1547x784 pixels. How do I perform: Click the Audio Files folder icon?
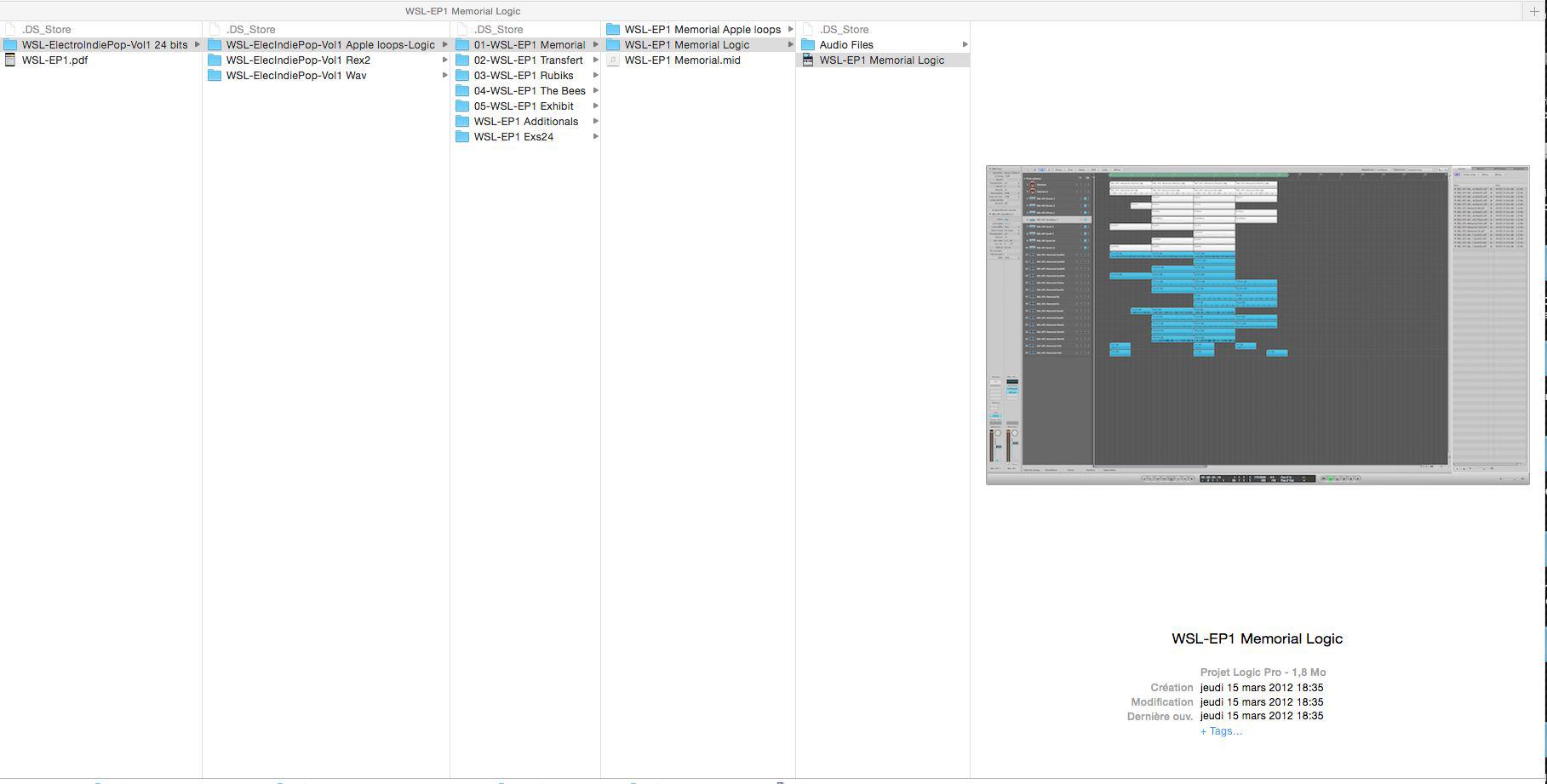point(808,44)
